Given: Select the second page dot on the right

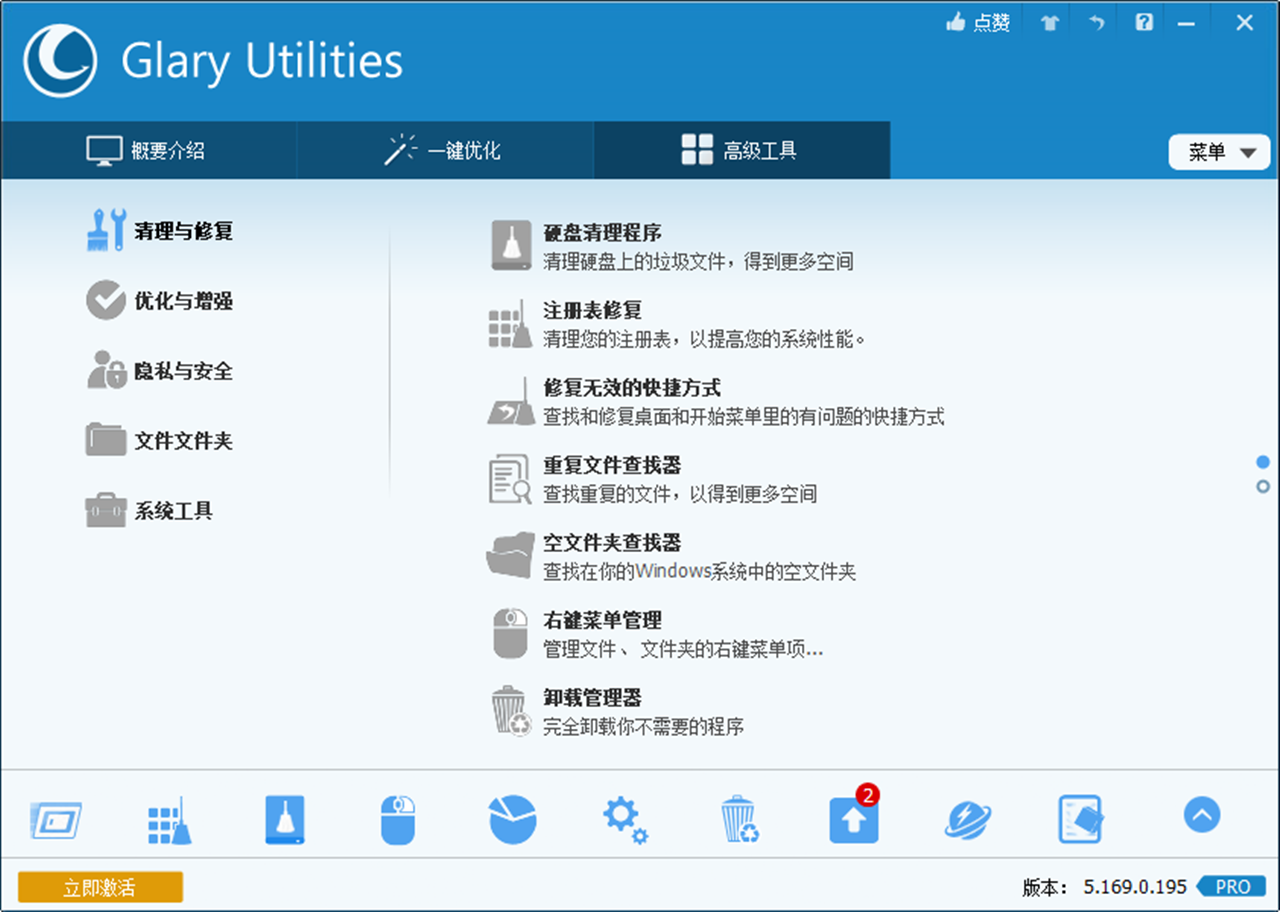Looking at the screenshot, I should click(1261, 486).
